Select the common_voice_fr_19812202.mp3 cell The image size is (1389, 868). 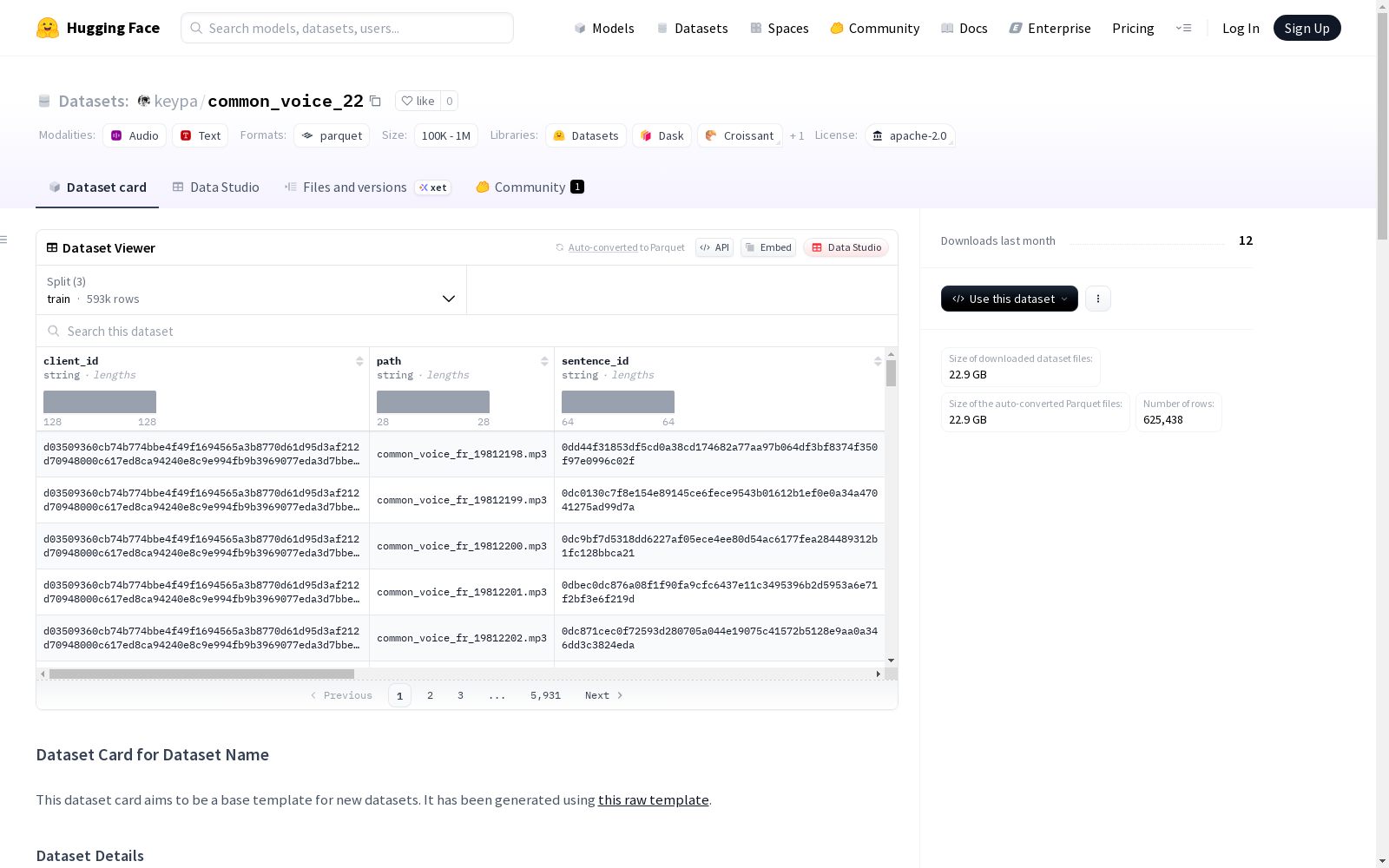click(x=462, y=638)
